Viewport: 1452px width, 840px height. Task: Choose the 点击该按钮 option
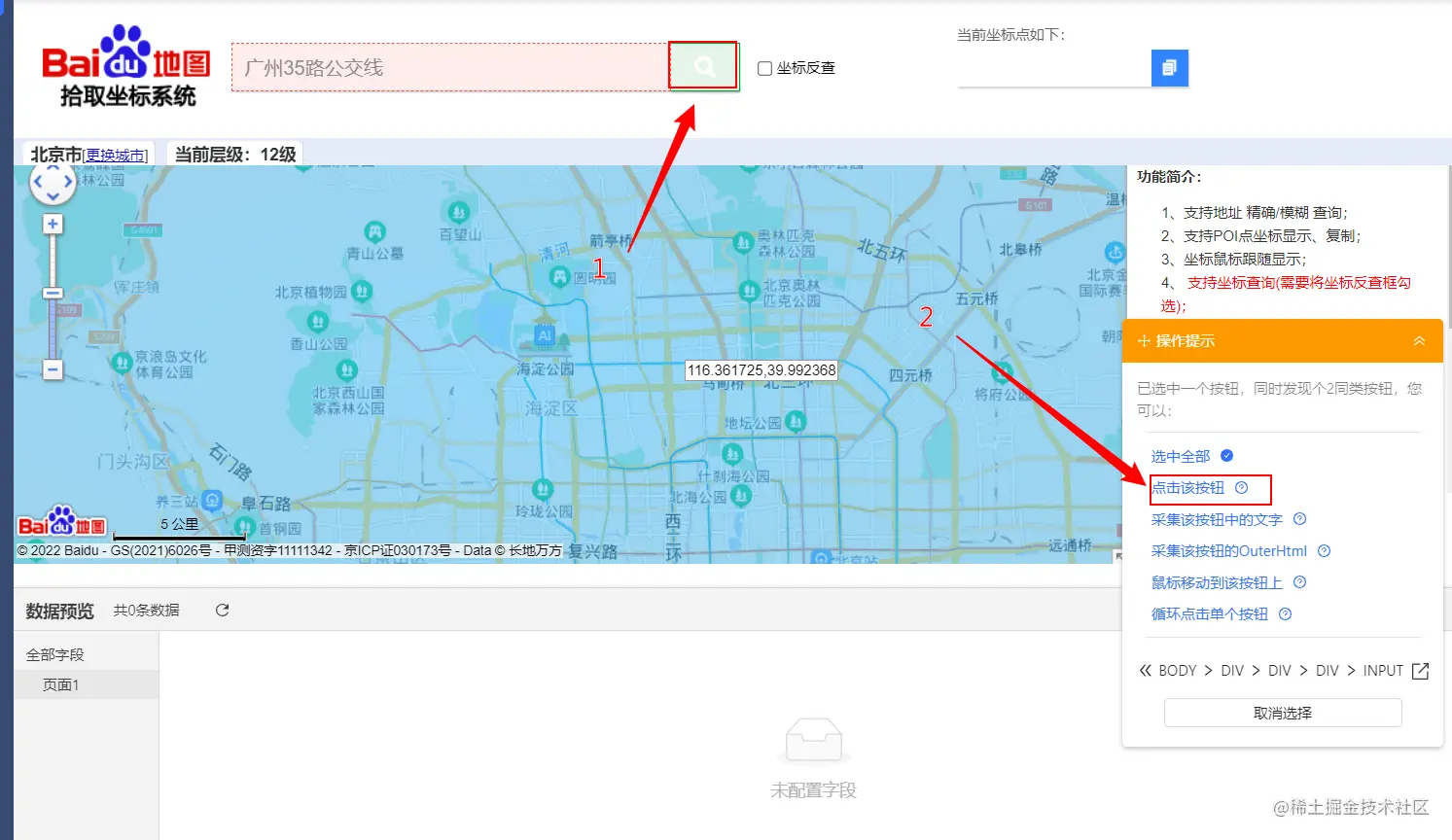pos(1188,488)
